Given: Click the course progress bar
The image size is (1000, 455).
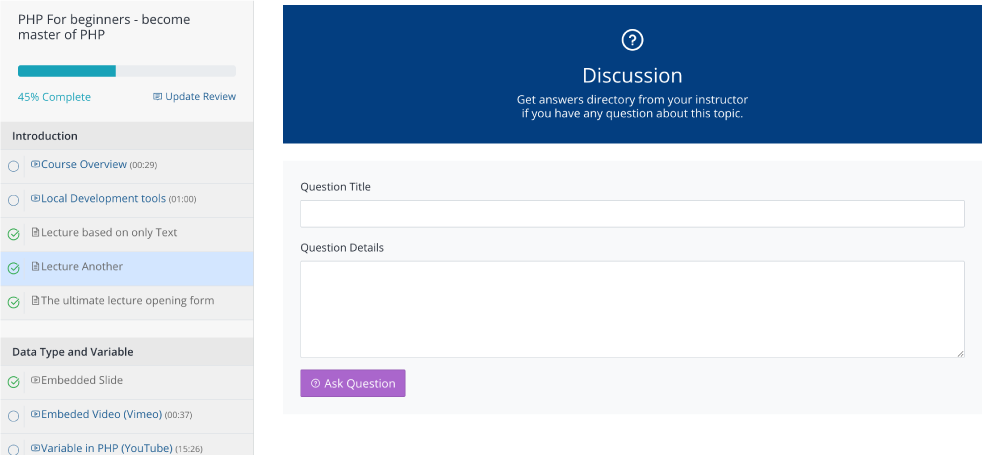Looking at the screenshot, I should [x=127, y=71].
